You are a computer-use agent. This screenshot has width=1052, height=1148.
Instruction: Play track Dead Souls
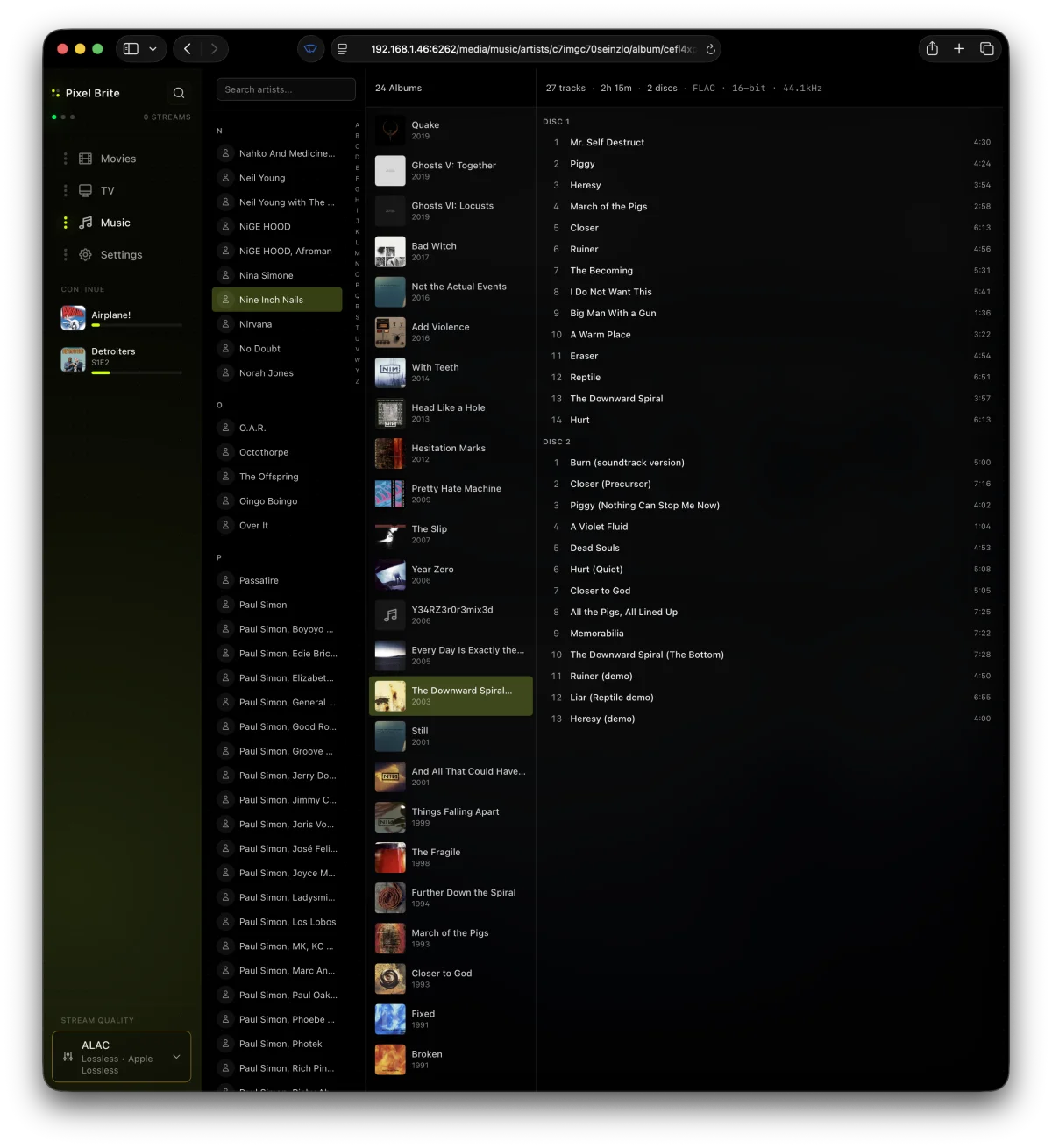(770, 548)
